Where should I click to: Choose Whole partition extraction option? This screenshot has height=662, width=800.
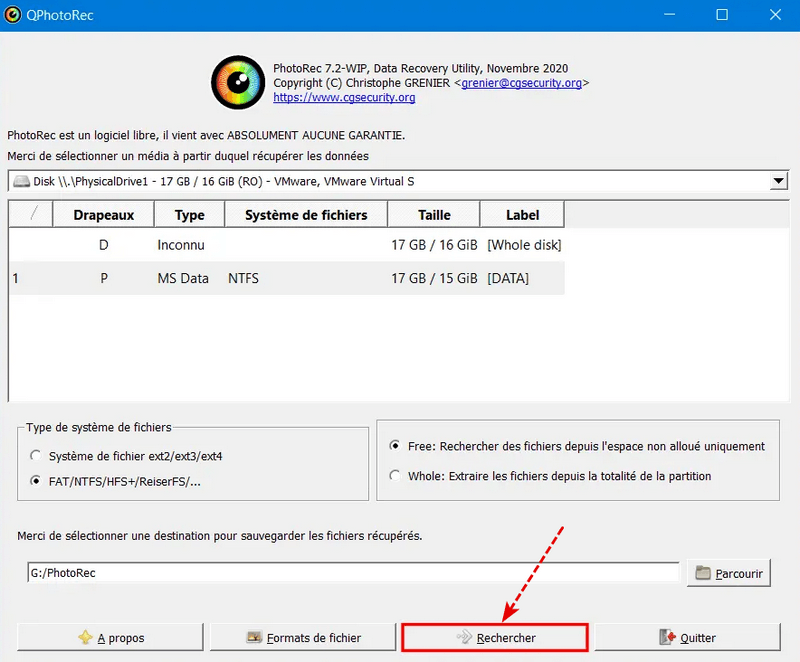(395, 476)
